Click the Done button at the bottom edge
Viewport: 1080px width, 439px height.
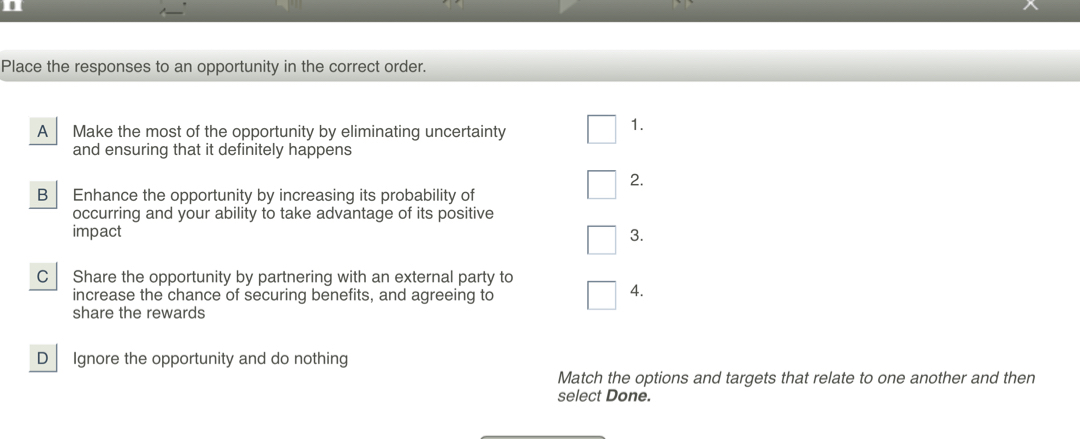[x=543, y=437]
